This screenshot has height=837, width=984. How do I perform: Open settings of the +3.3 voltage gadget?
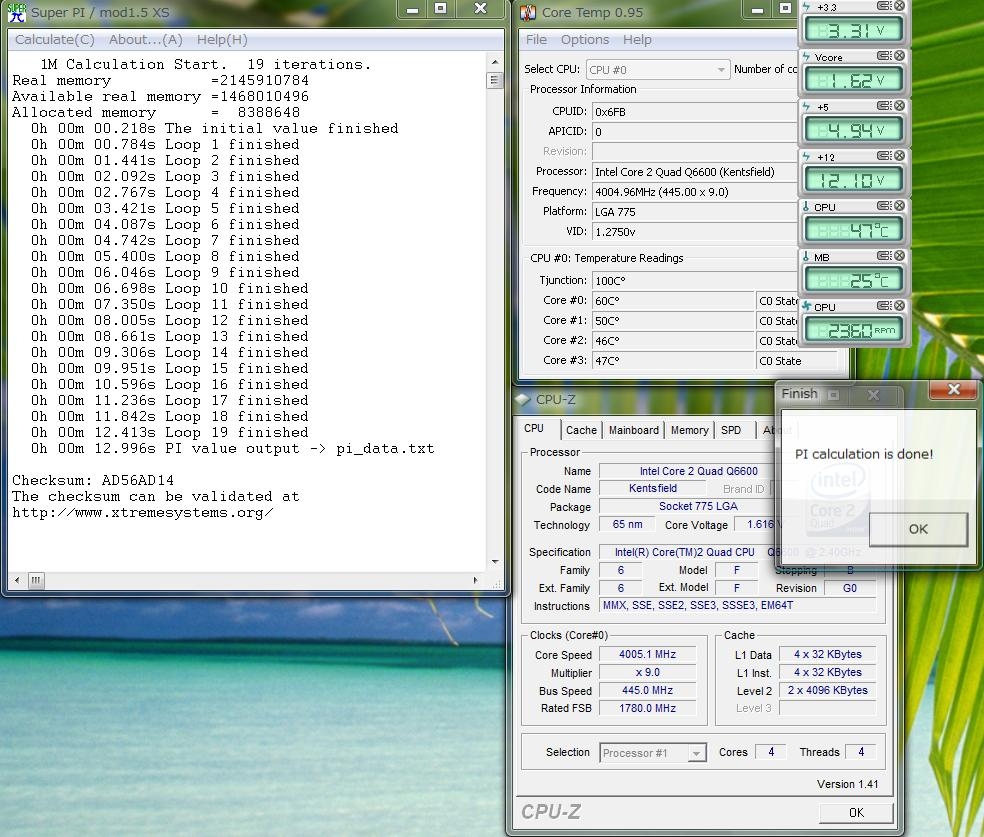884,6
